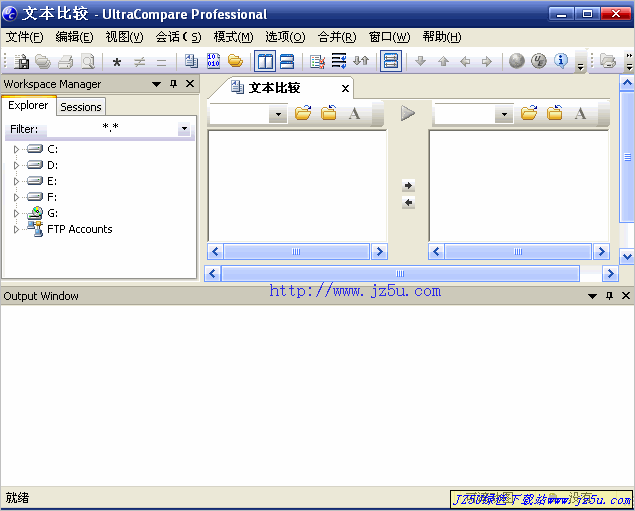Switch to Explorer tab
Screen dimensions: 635x511
pos(28,105)
